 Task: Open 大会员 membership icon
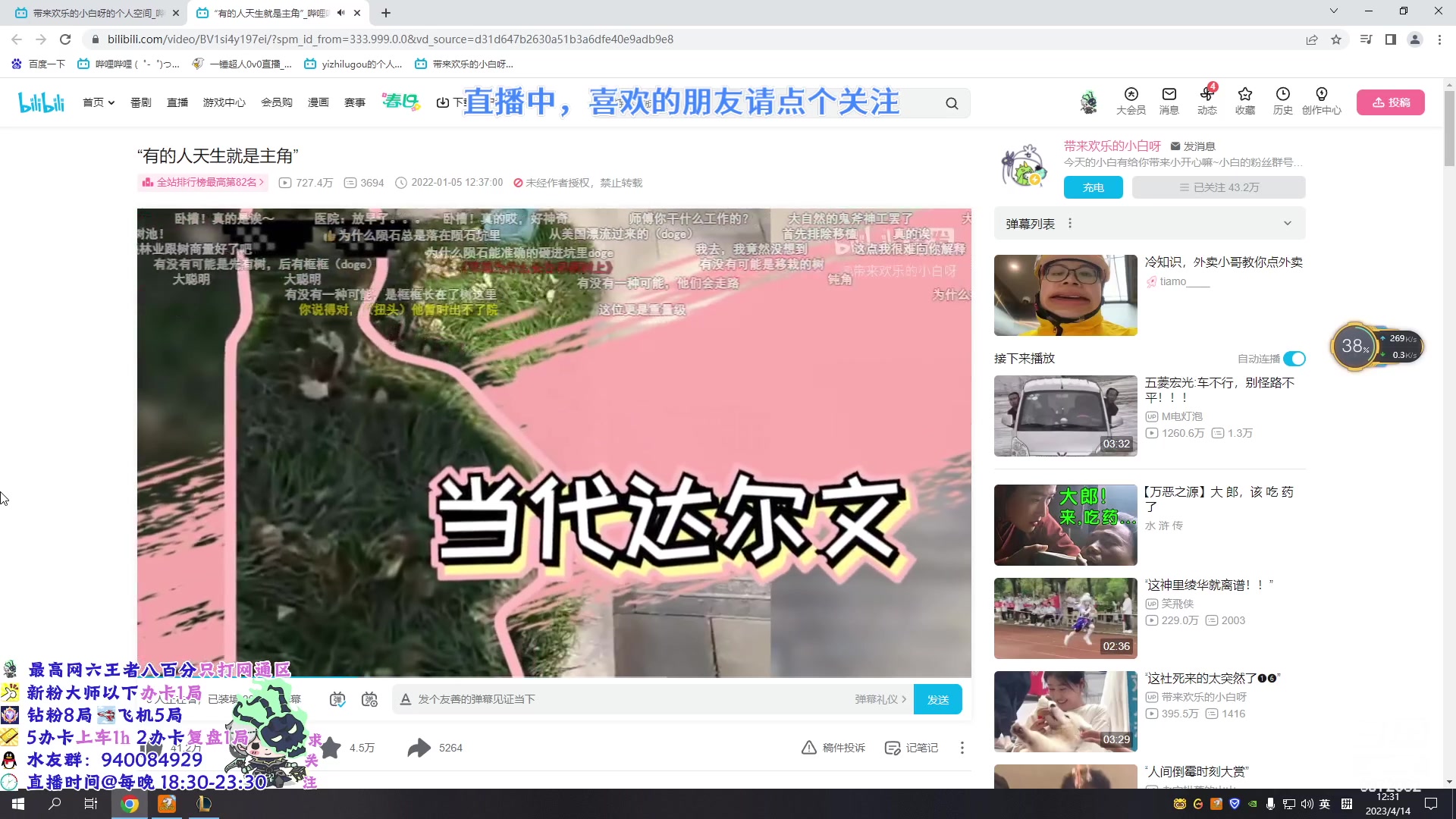1131,101
